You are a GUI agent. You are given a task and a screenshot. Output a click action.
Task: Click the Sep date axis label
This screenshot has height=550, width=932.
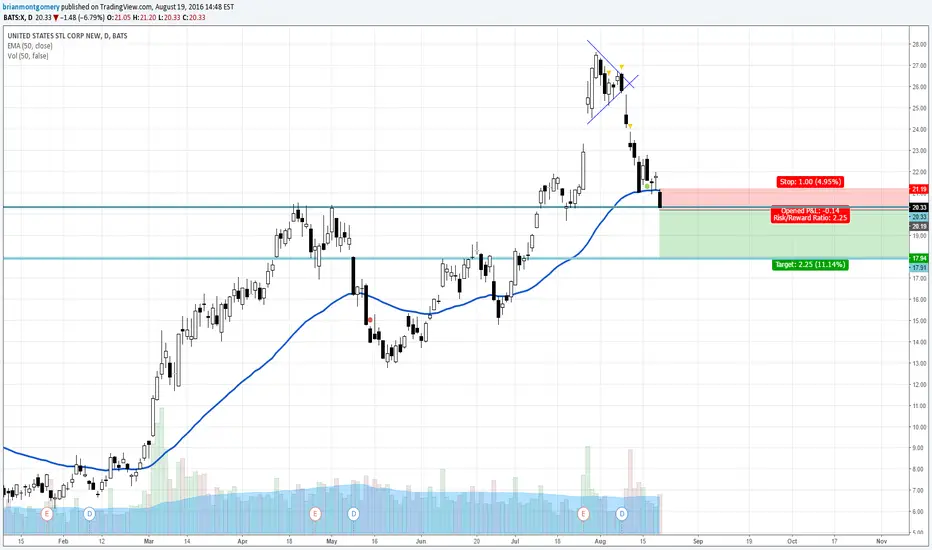pos(698,541)
